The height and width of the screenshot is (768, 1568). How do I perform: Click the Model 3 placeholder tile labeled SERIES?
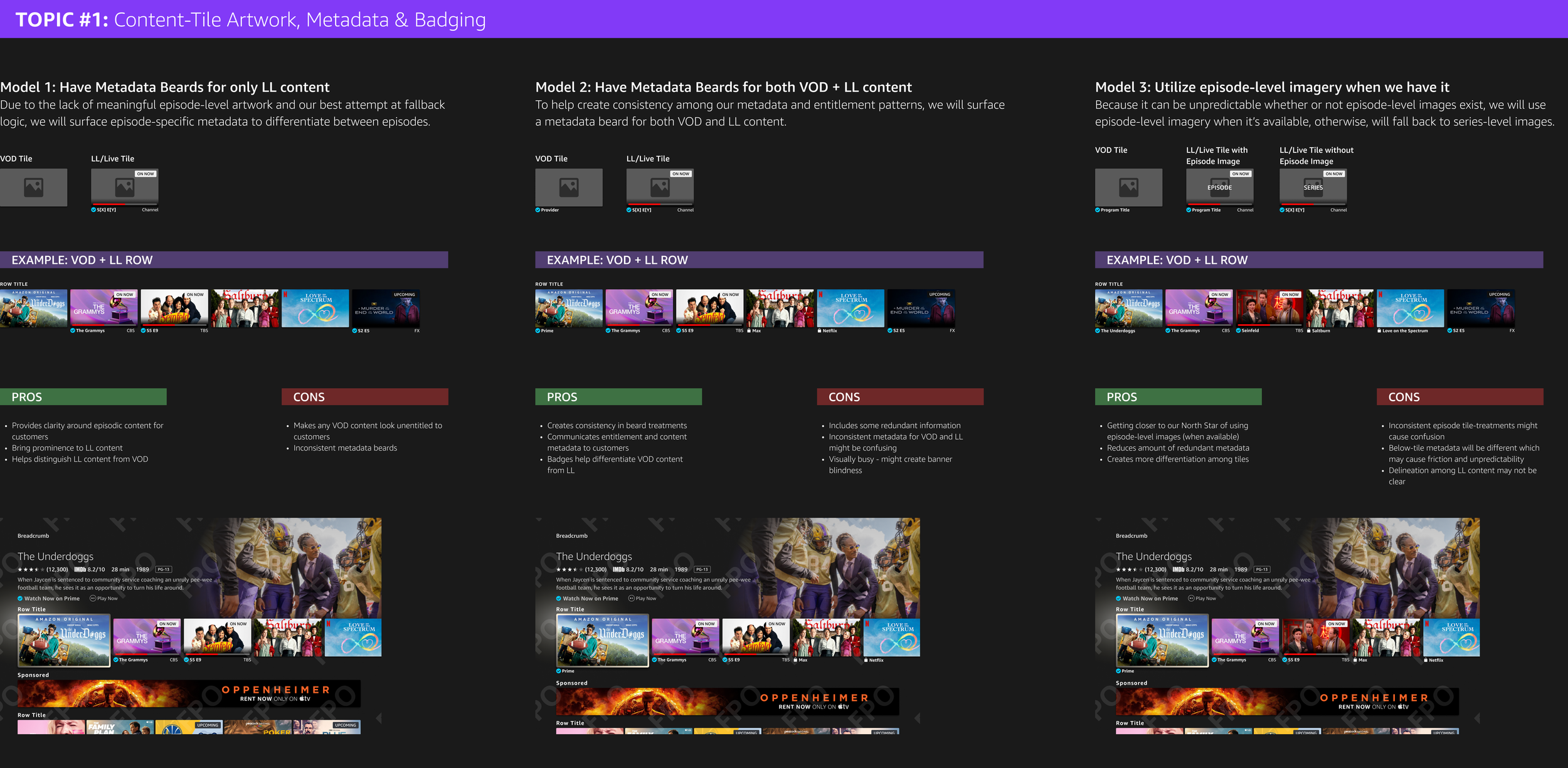tap(1313, 187)
